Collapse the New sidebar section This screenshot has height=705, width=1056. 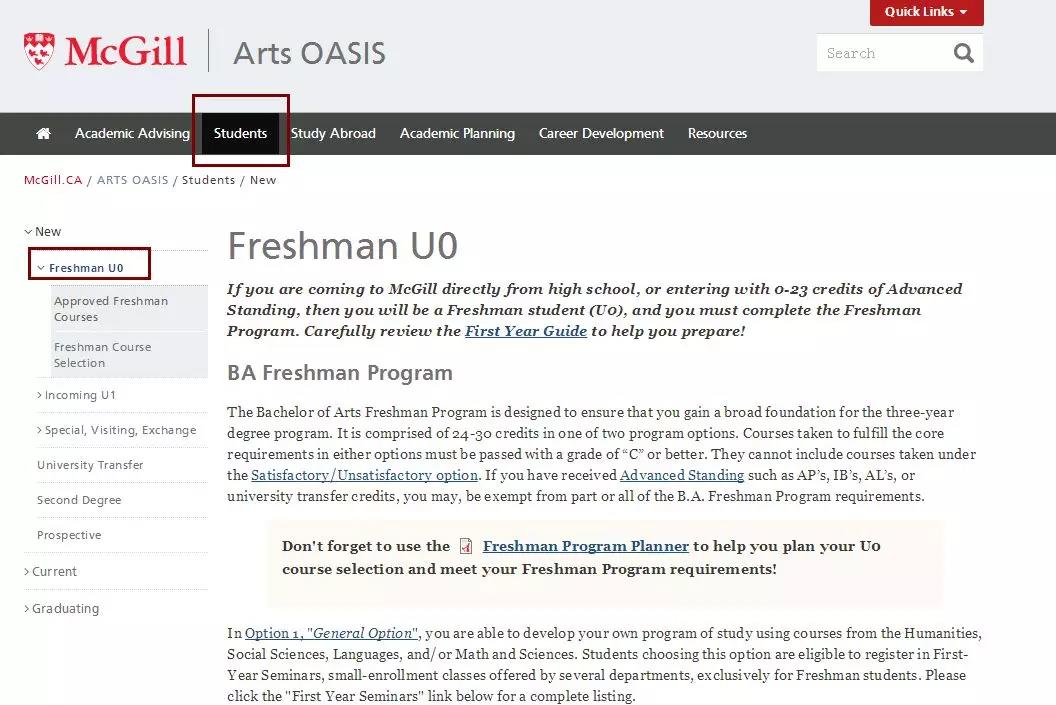[28, 232]
